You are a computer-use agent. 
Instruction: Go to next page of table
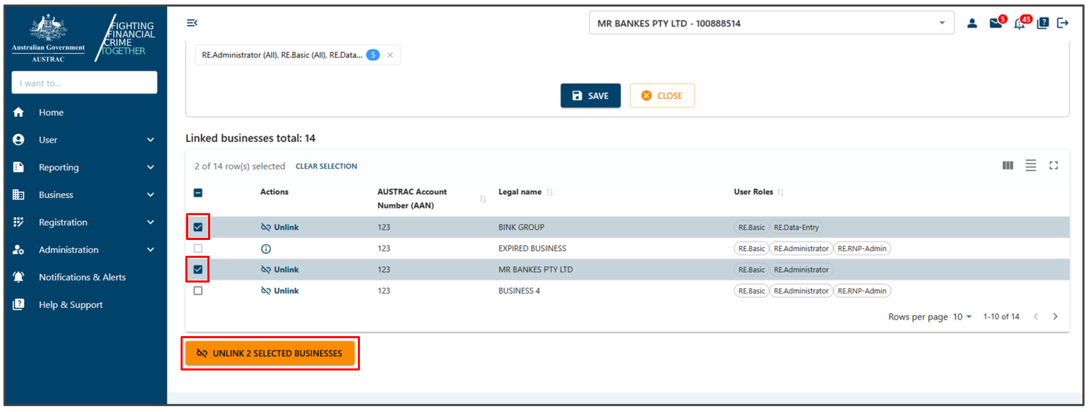point(1056,317)
